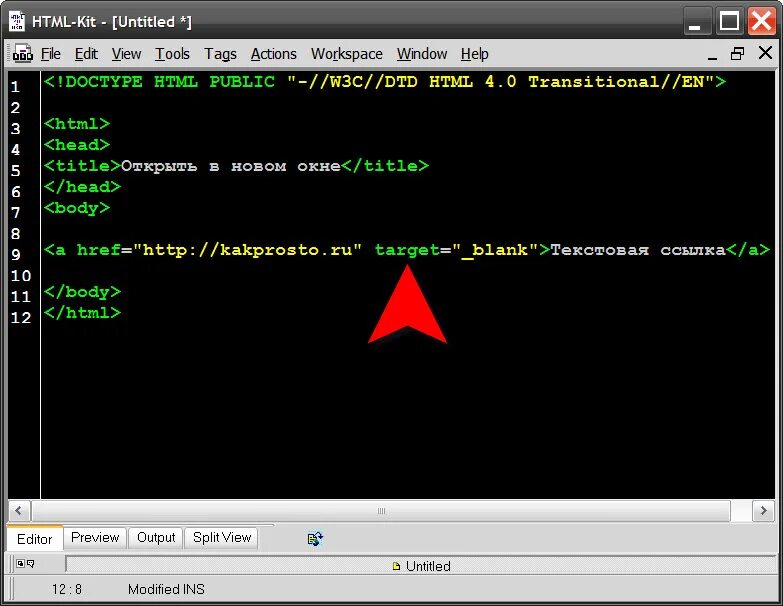Click the document icon left of File menu
This screenshot has width=783, height=606.
click(x=23, y=53)
